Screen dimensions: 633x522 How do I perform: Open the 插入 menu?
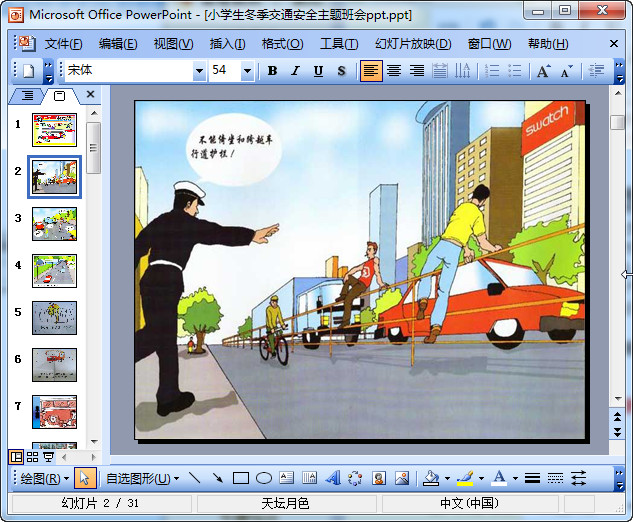[227, 44]
